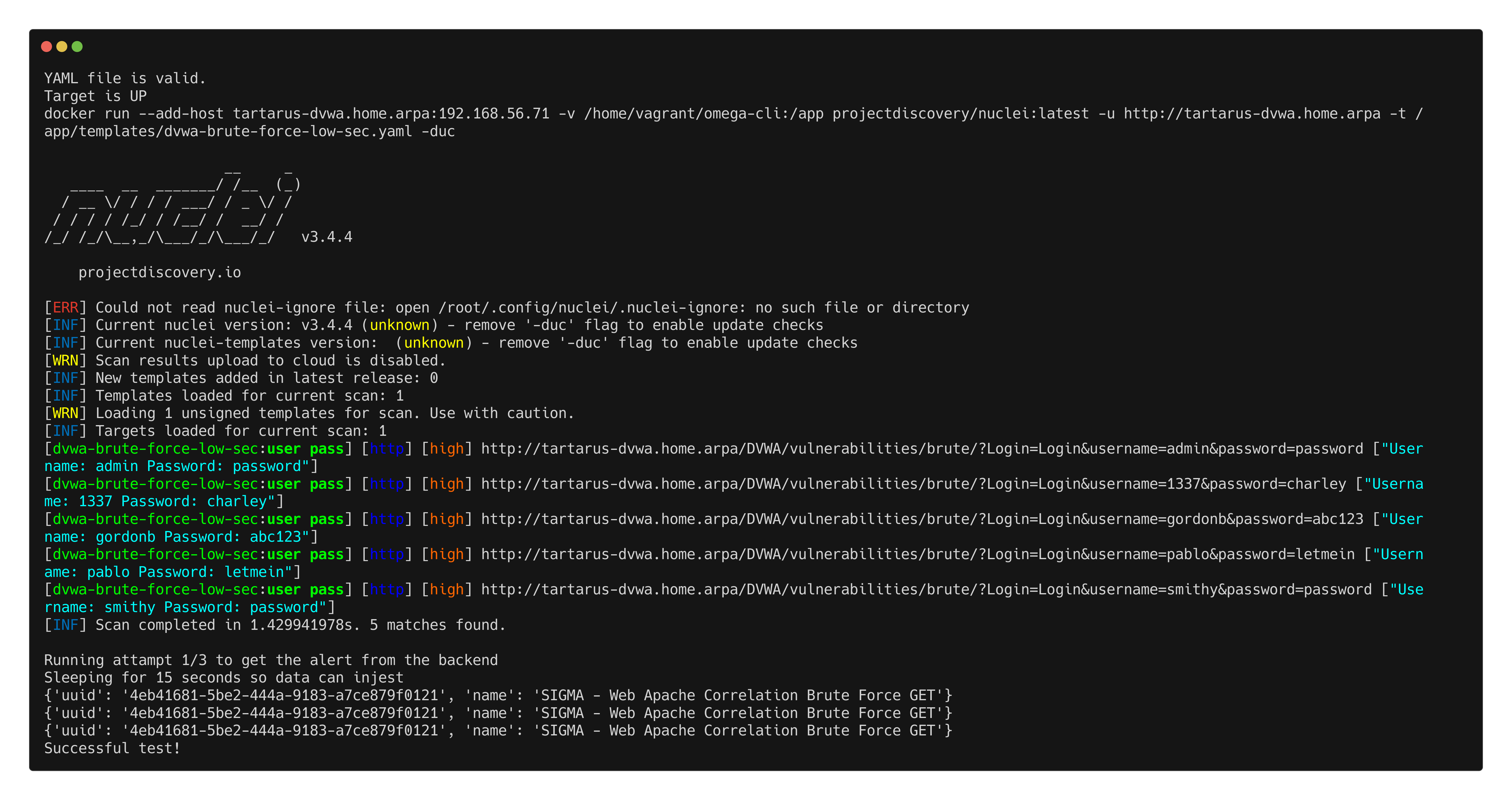Click the "Target is UP" line

click(95, 96)
